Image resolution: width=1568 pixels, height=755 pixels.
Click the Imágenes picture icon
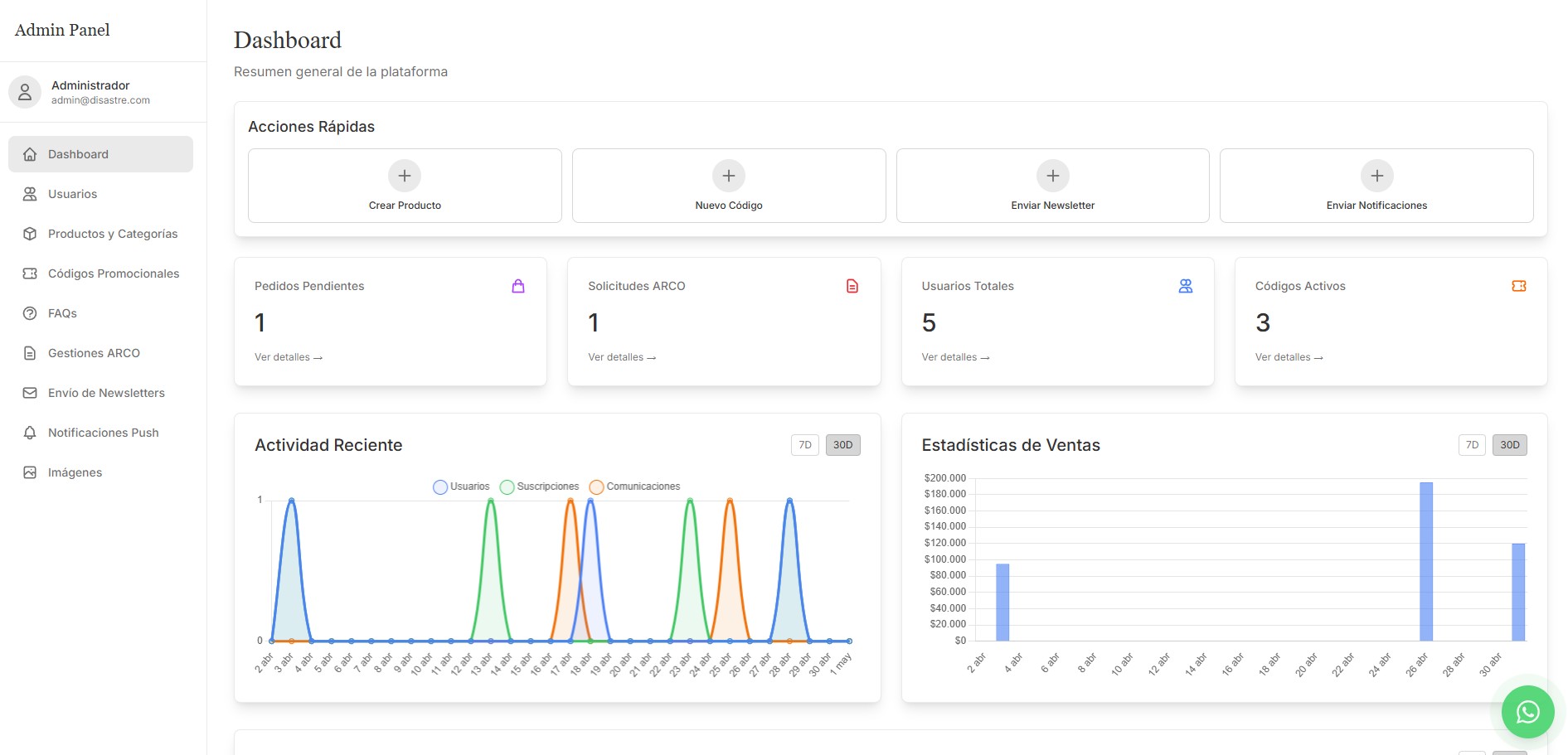tap(30, 472)
